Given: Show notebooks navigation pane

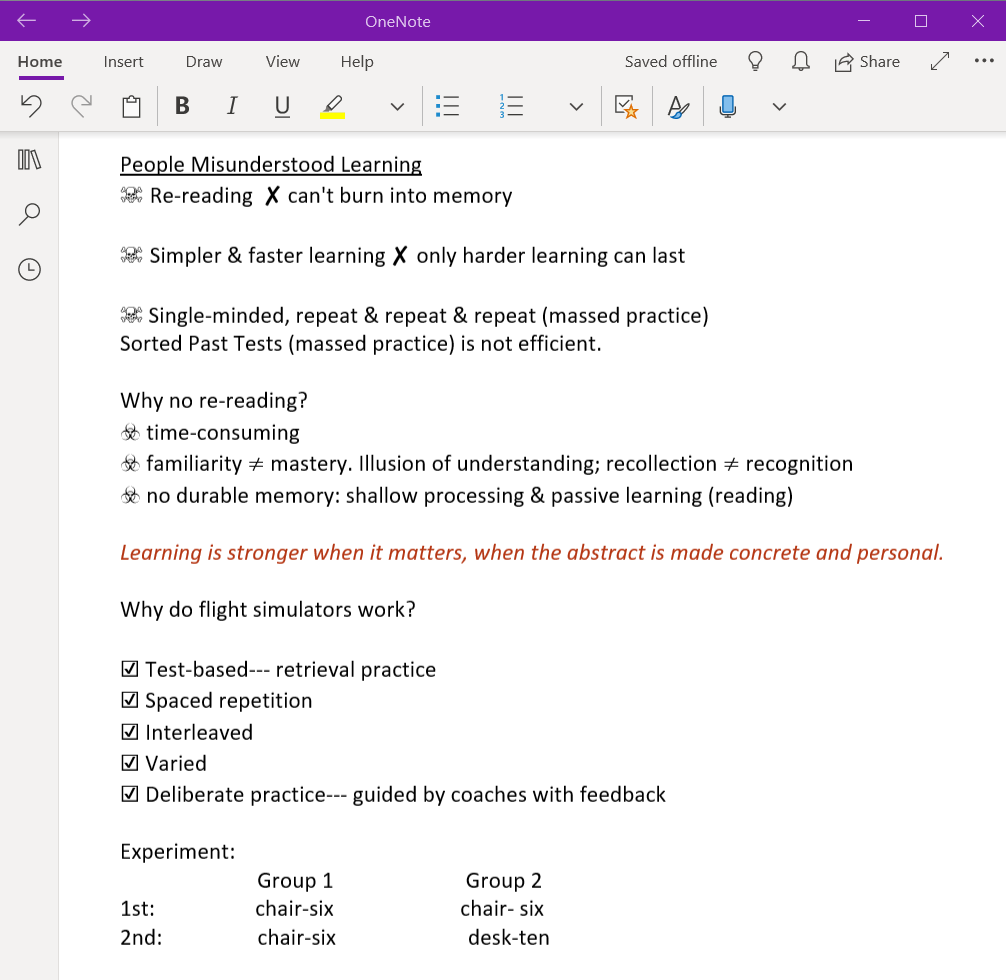Looking at the screenshot, I should tap(30, 160).
